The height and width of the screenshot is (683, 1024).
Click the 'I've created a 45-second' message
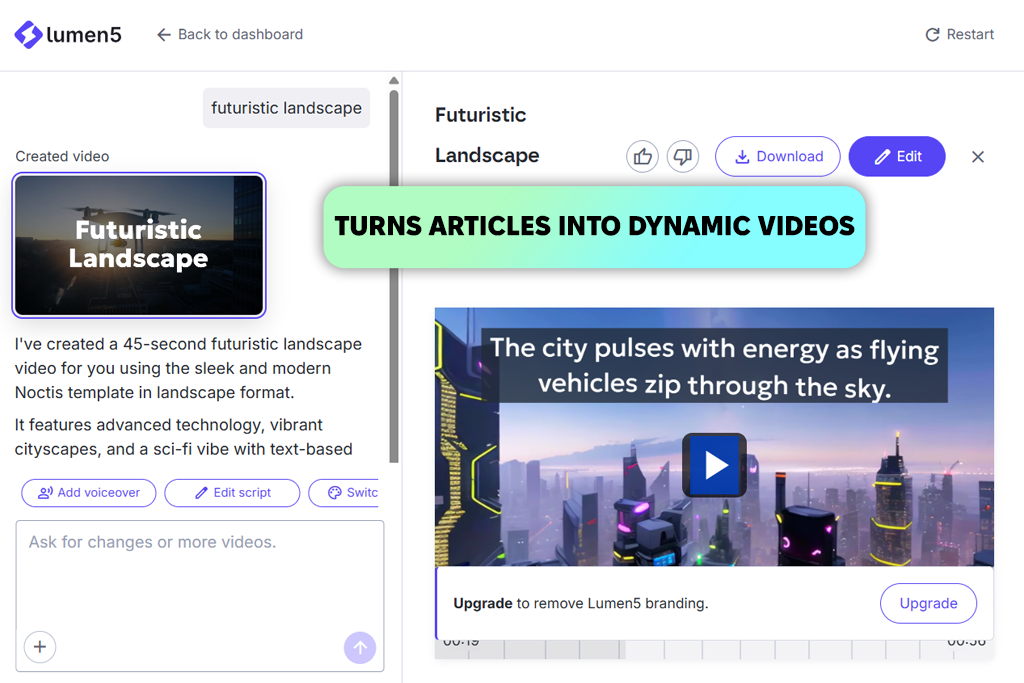(188, 368)
